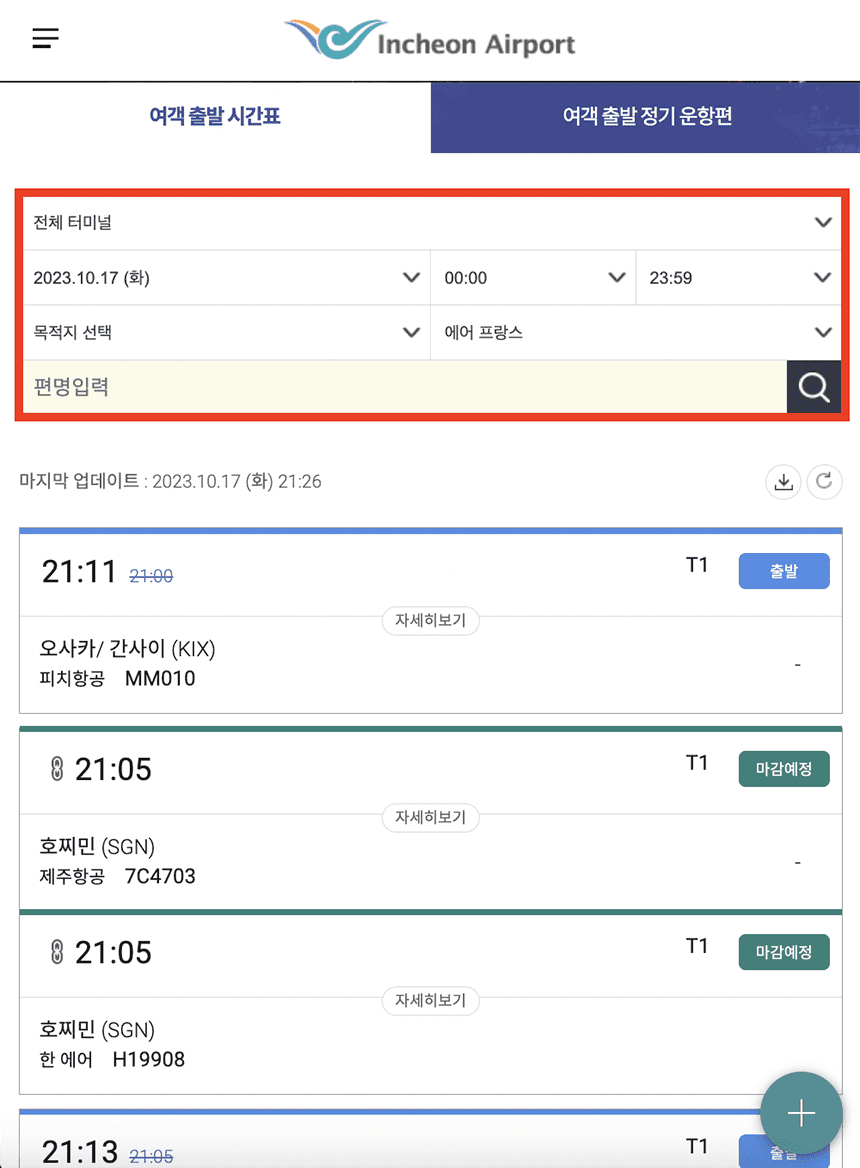Image resolution: width=860 pixels, height=1168 pixels.
Task: Open the hamburger navigation menu
Action: [45, 38]
